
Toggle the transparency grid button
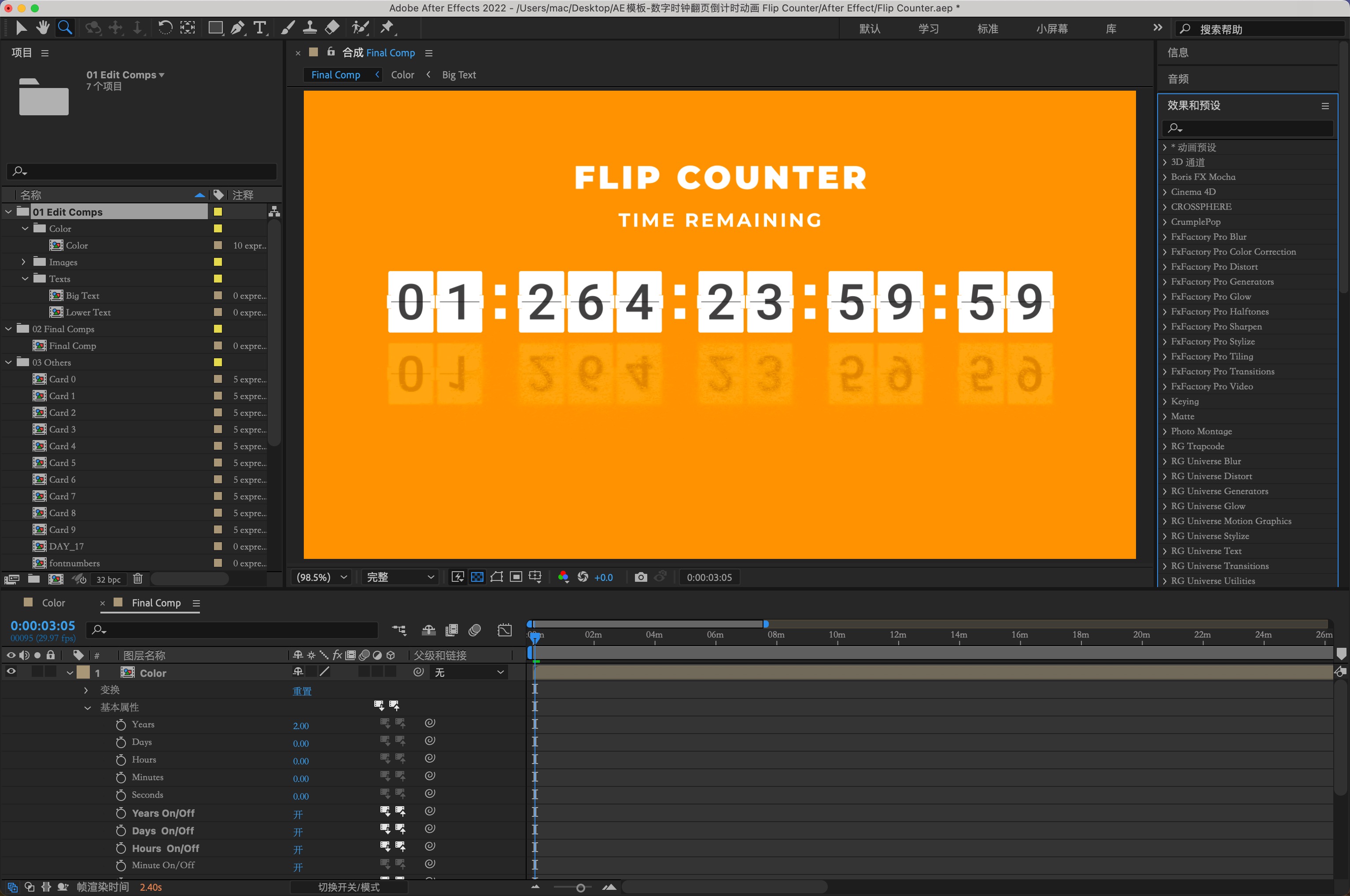click(x=477, y=577)
